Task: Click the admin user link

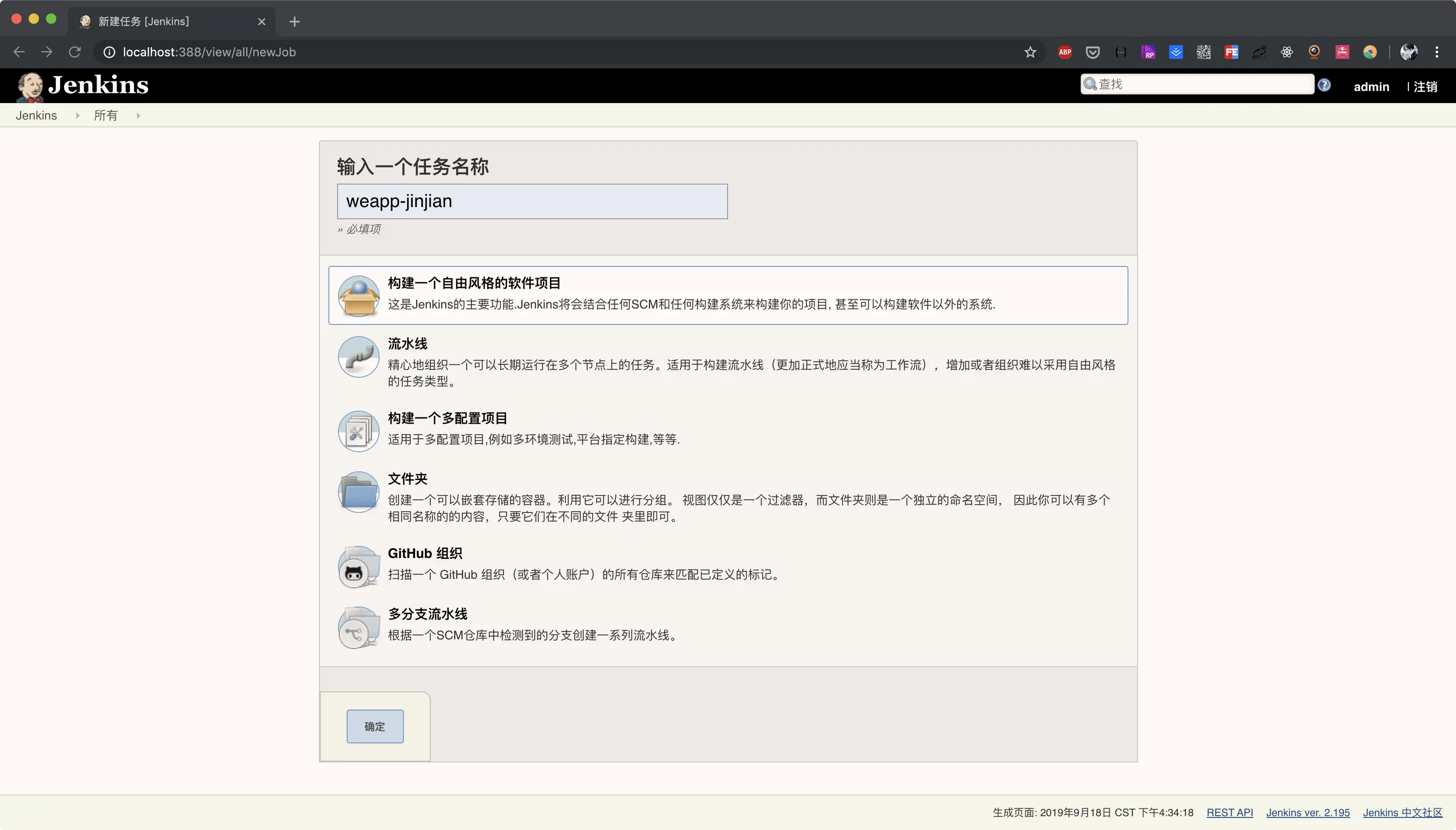Action: coord(1371,87)
